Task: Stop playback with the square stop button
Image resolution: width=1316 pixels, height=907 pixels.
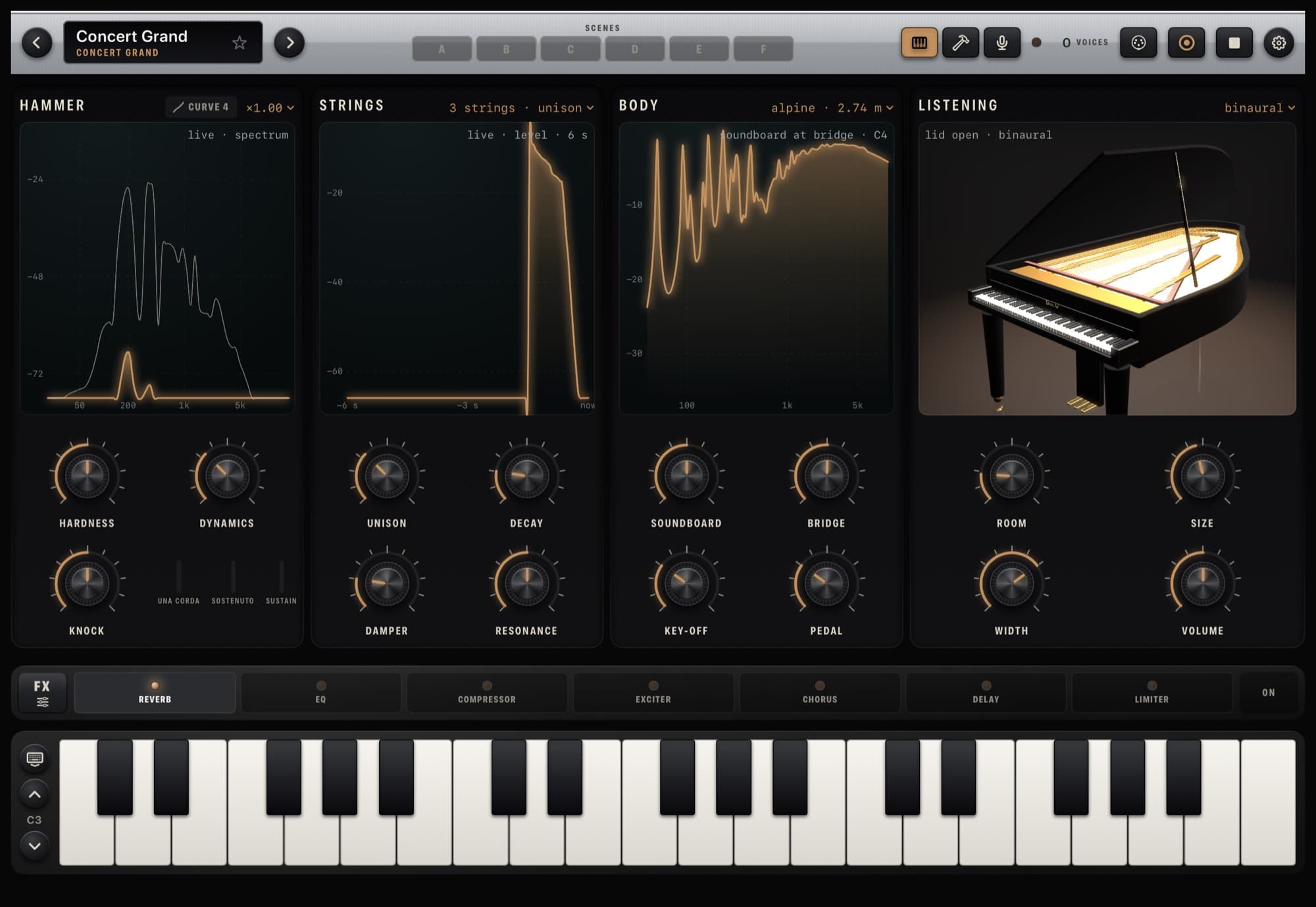Action: click(1234, 43)
